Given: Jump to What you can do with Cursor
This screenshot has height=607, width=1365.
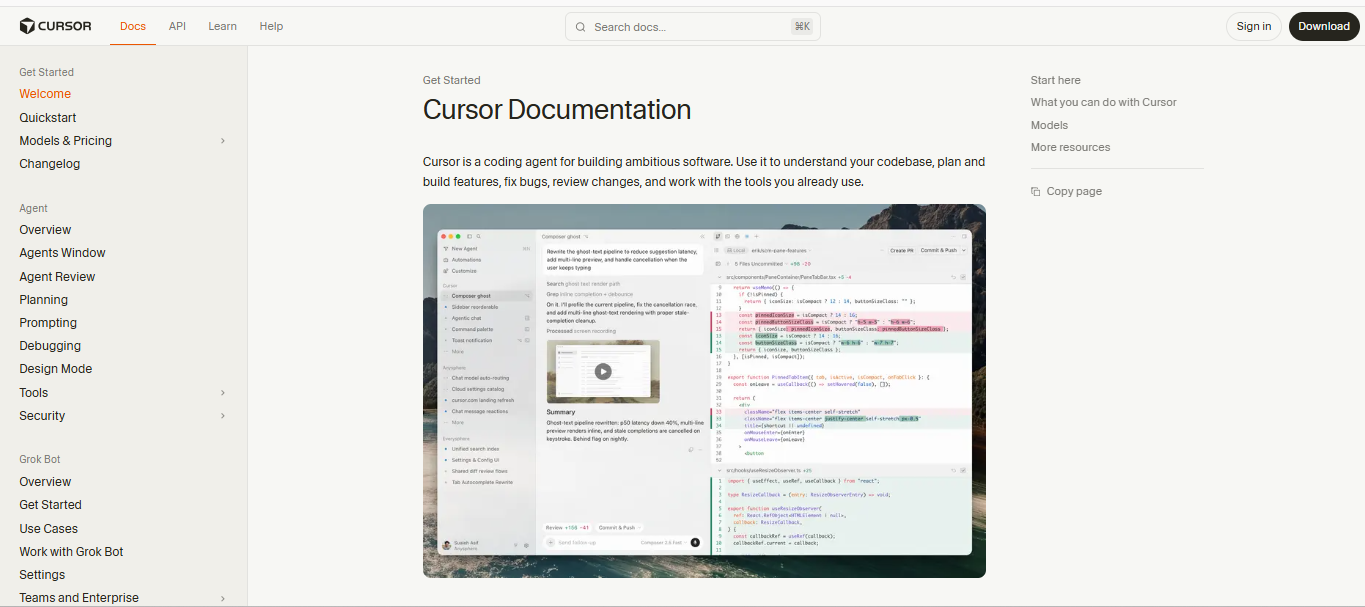Looking at the screenshot, I should pos(1104,102).
